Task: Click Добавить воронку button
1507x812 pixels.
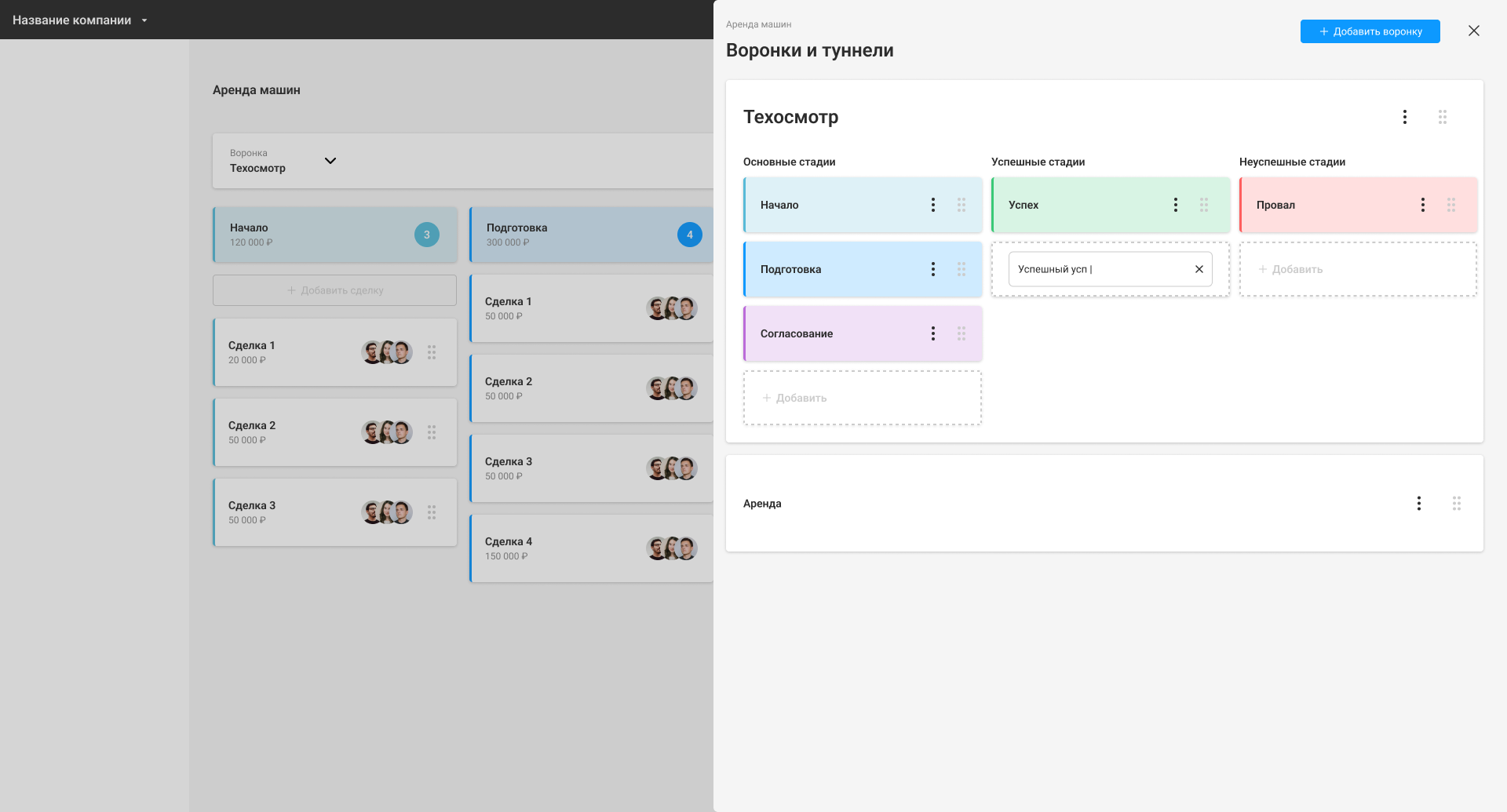Action: tap(1370, 31)
